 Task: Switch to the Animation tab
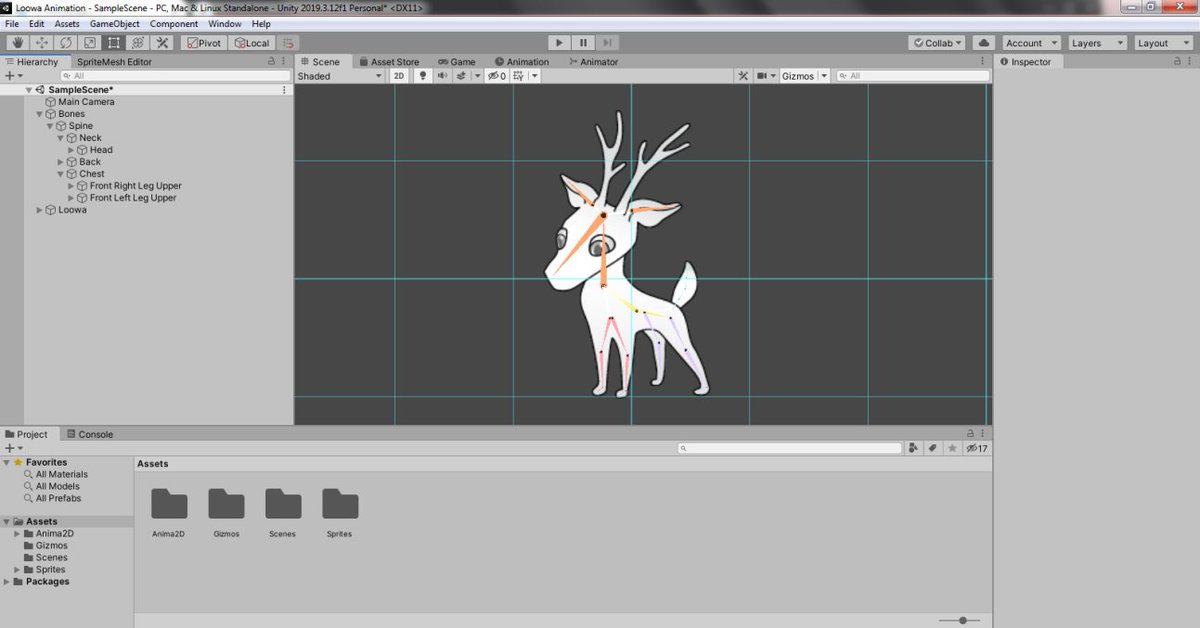(521, 62)
